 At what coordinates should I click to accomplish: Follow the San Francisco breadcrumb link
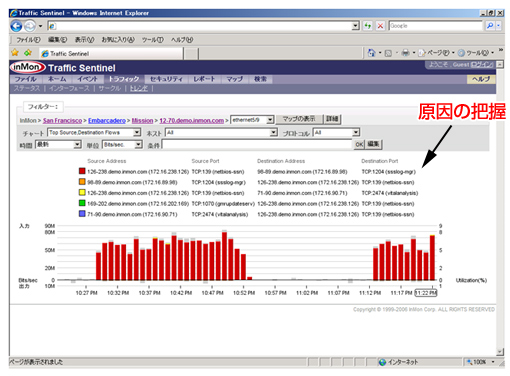62,120
